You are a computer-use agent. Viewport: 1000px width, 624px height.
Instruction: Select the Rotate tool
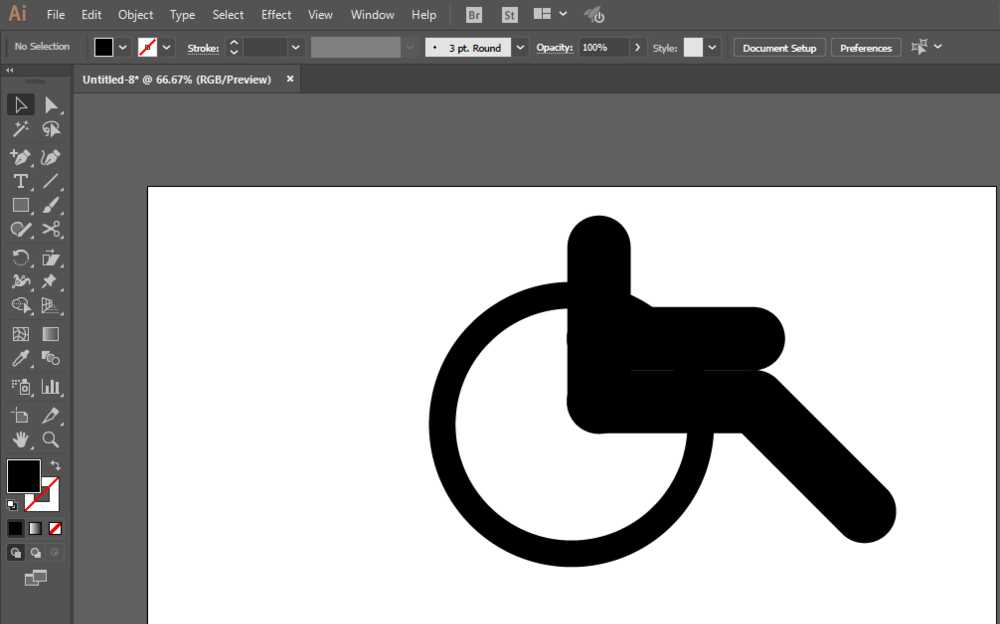click(x=20, y=257)
